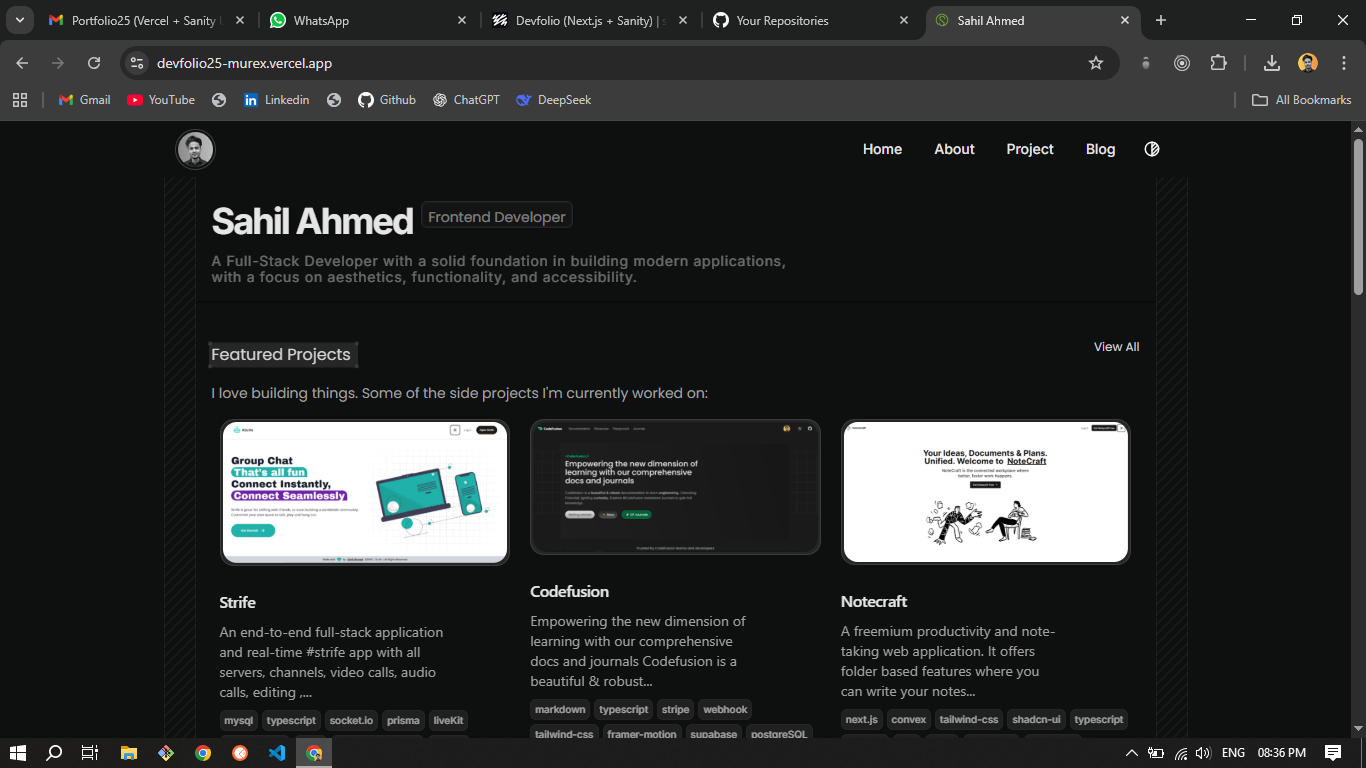Open Chrome's three-dot menu
The height and width of the screenshot is (768, 1366).
(x=1342, y=63)
